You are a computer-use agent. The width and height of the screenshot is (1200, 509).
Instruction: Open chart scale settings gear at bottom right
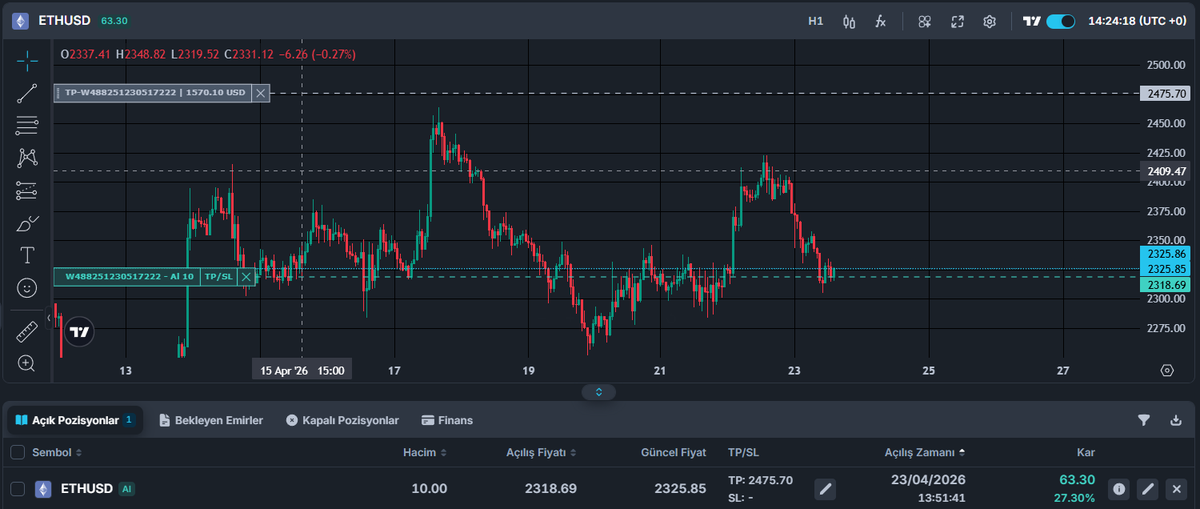[x=1167, y=370]
